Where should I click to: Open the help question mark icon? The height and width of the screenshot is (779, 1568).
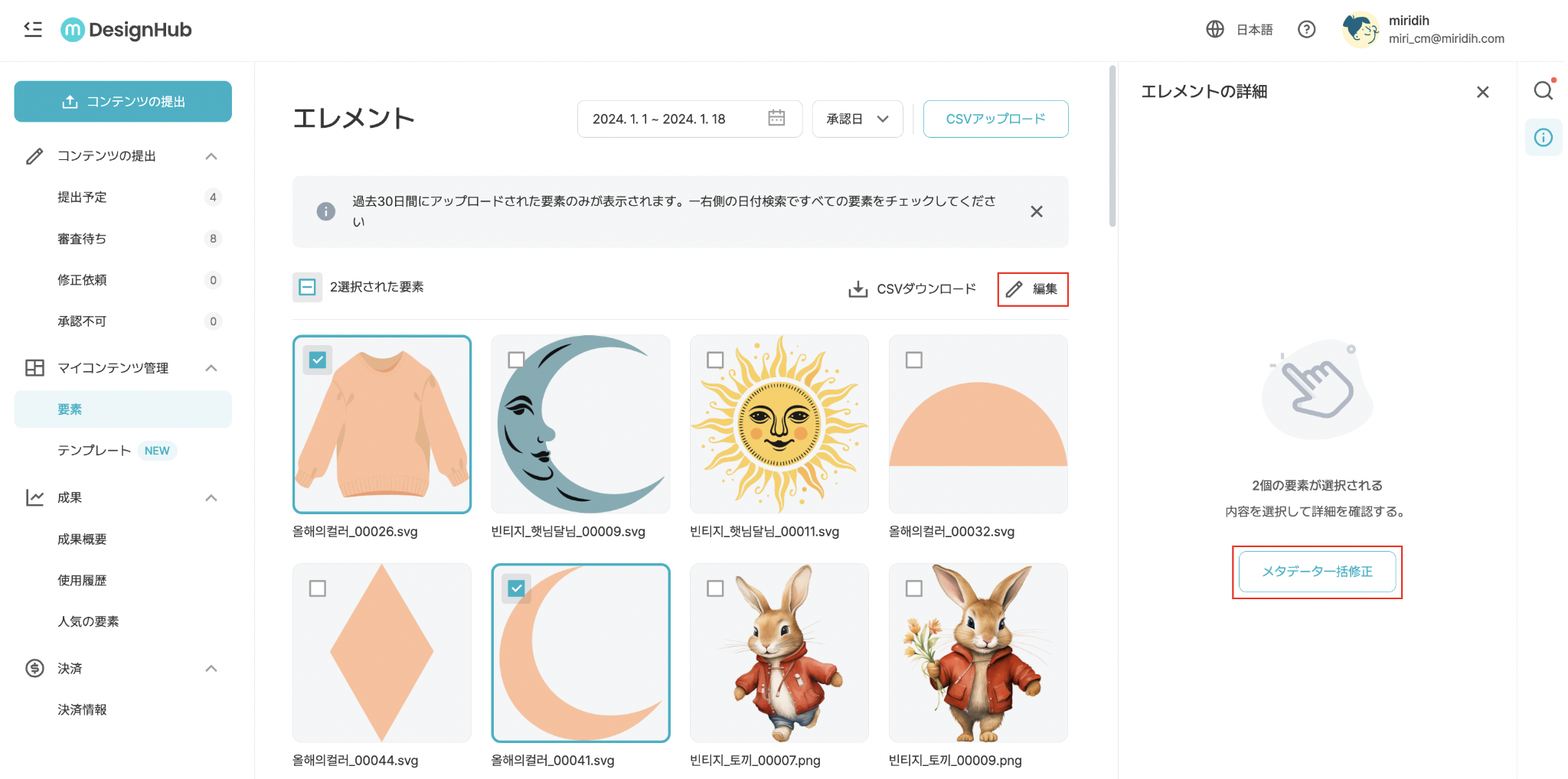click(x=1306, y=29)
